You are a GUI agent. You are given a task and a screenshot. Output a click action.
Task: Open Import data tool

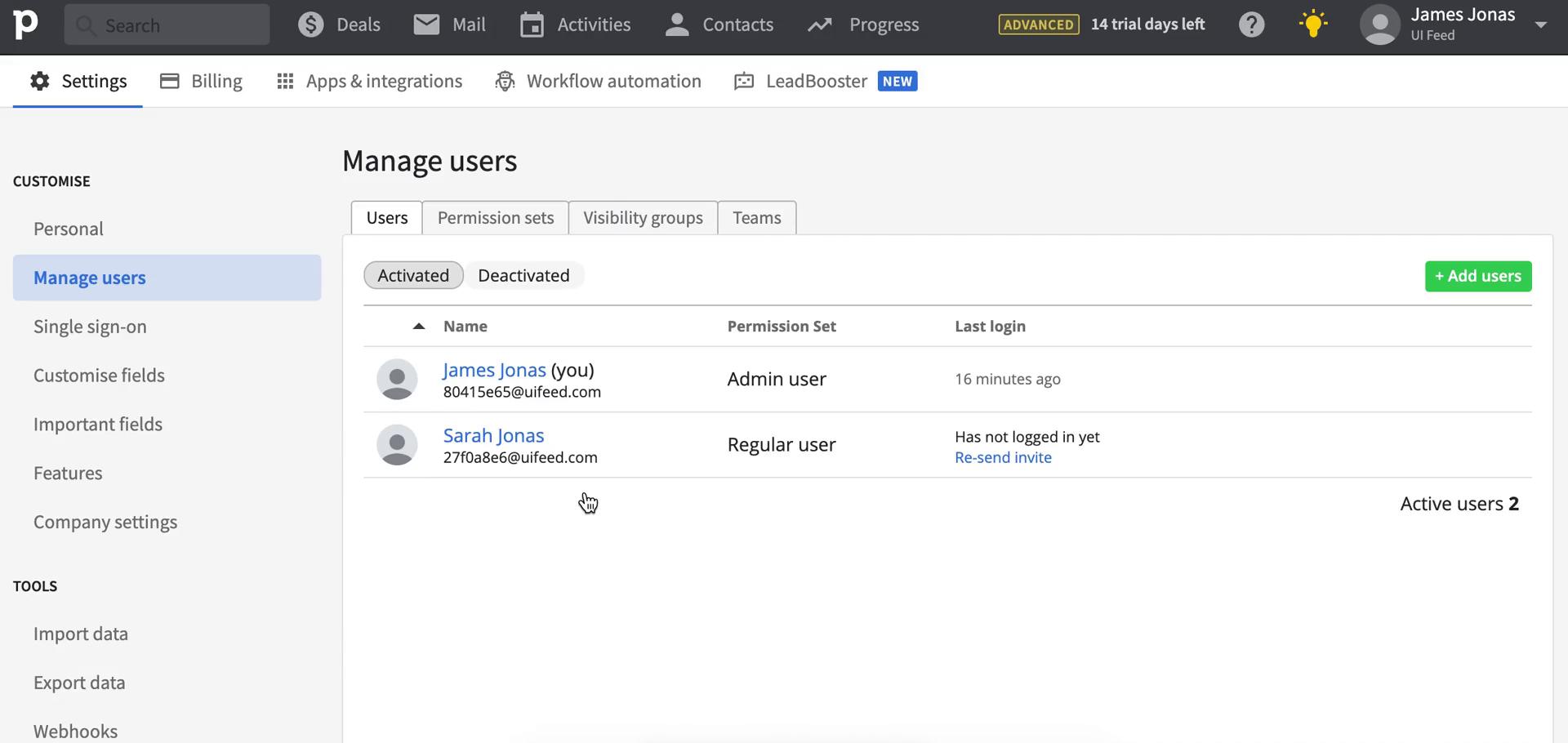[81, 634]
